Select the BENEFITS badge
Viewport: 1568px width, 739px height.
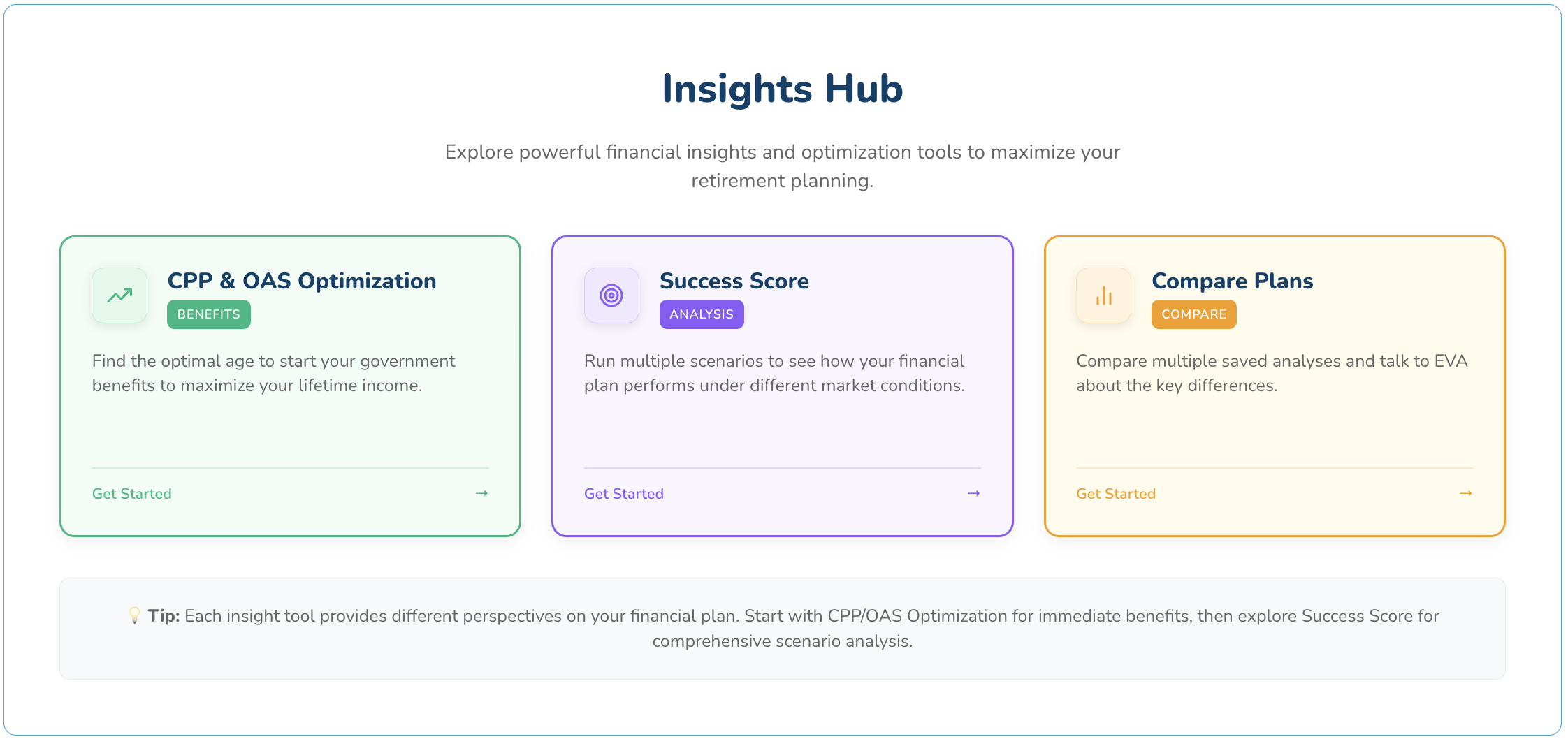click(208, 314)
